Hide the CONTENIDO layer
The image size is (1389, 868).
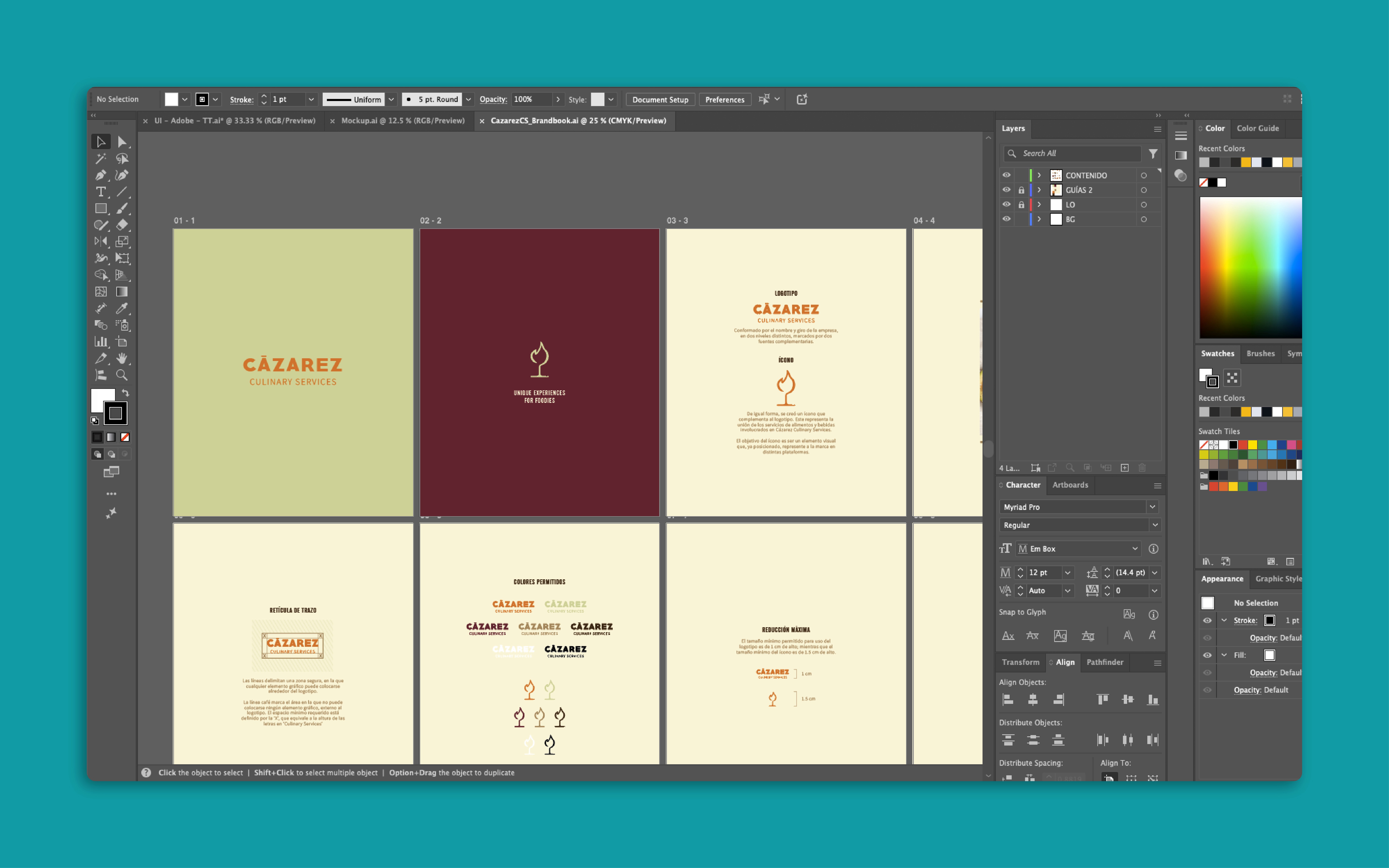click(1006, 175)
